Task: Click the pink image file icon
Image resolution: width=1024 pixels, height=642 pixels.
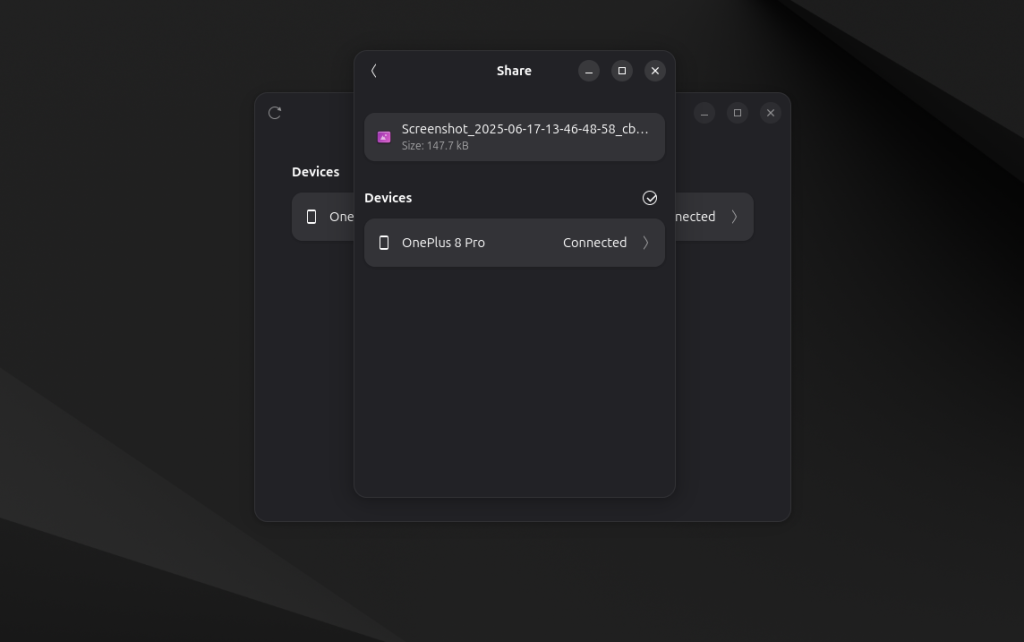Action: 384,136
